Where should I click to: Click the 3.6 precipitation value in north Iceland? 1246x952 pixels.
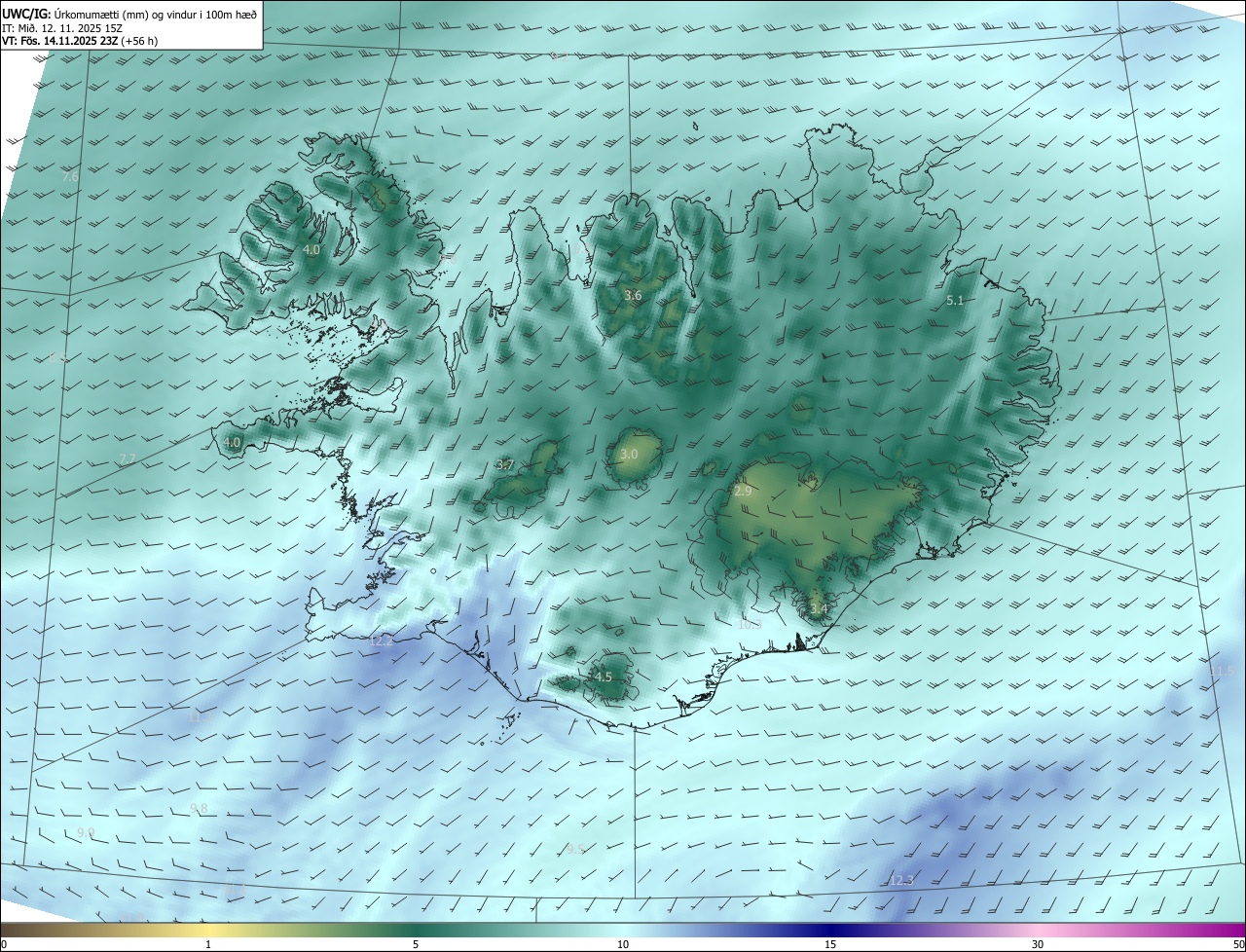(x=633, y=295)
